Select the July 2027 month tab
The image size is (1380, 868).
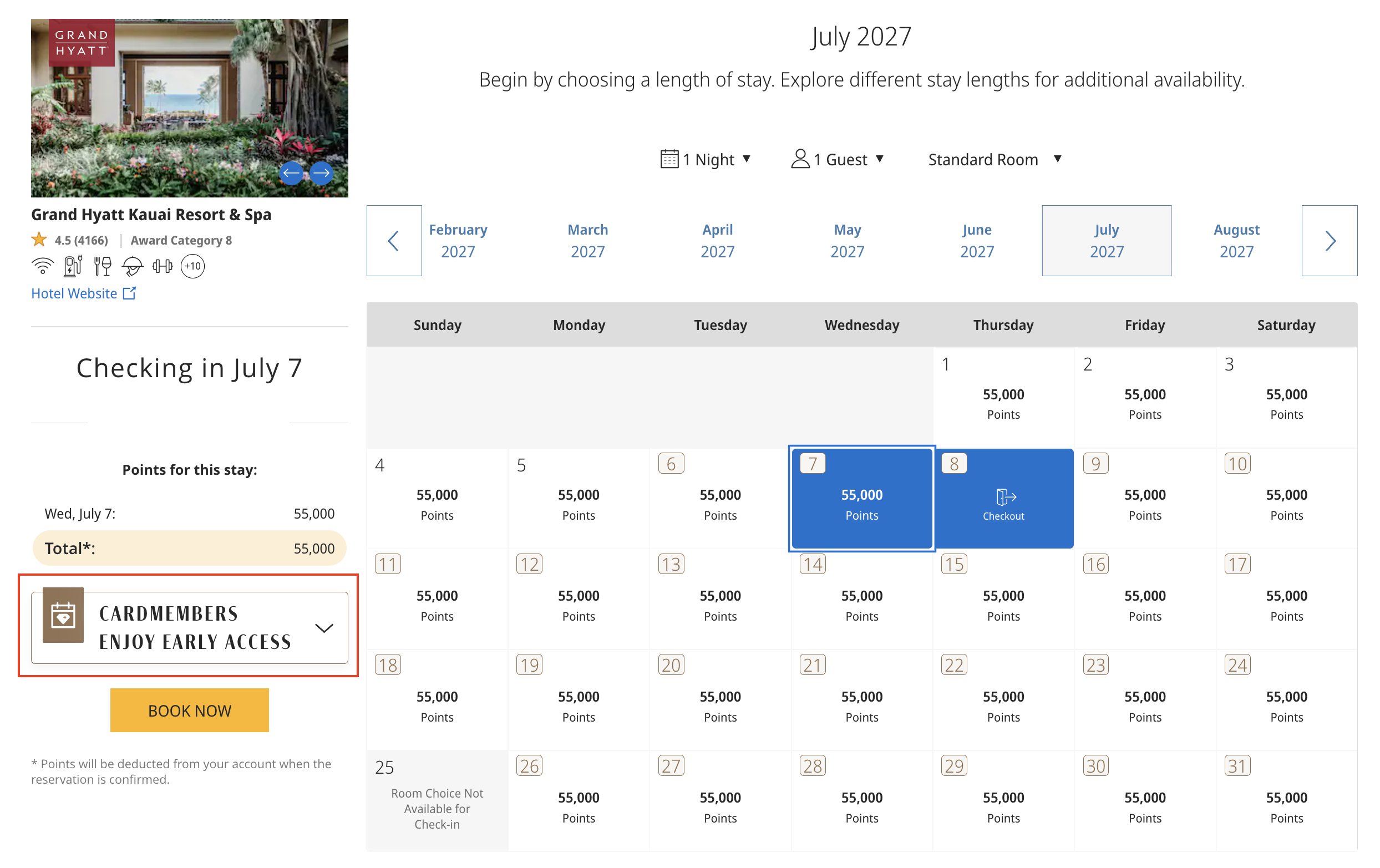pos(1107,241)
